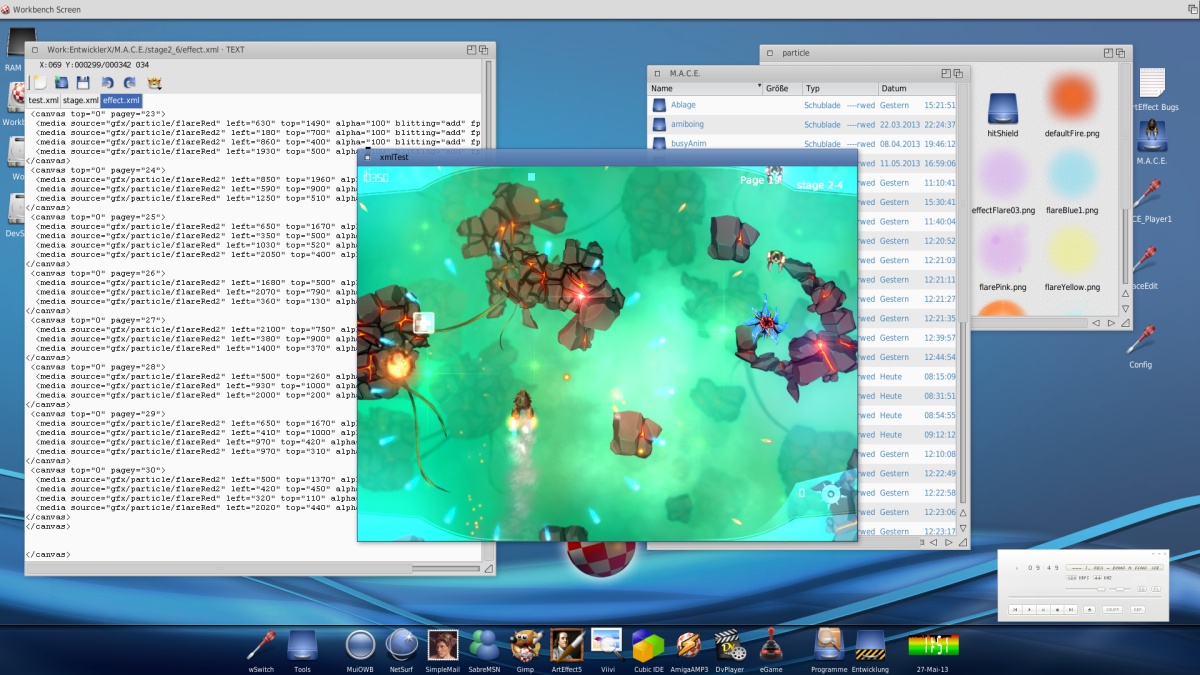Click New Document icon in editor toolbar
1200x675 pixels.
pyautogui.click(x=39, y=83)
